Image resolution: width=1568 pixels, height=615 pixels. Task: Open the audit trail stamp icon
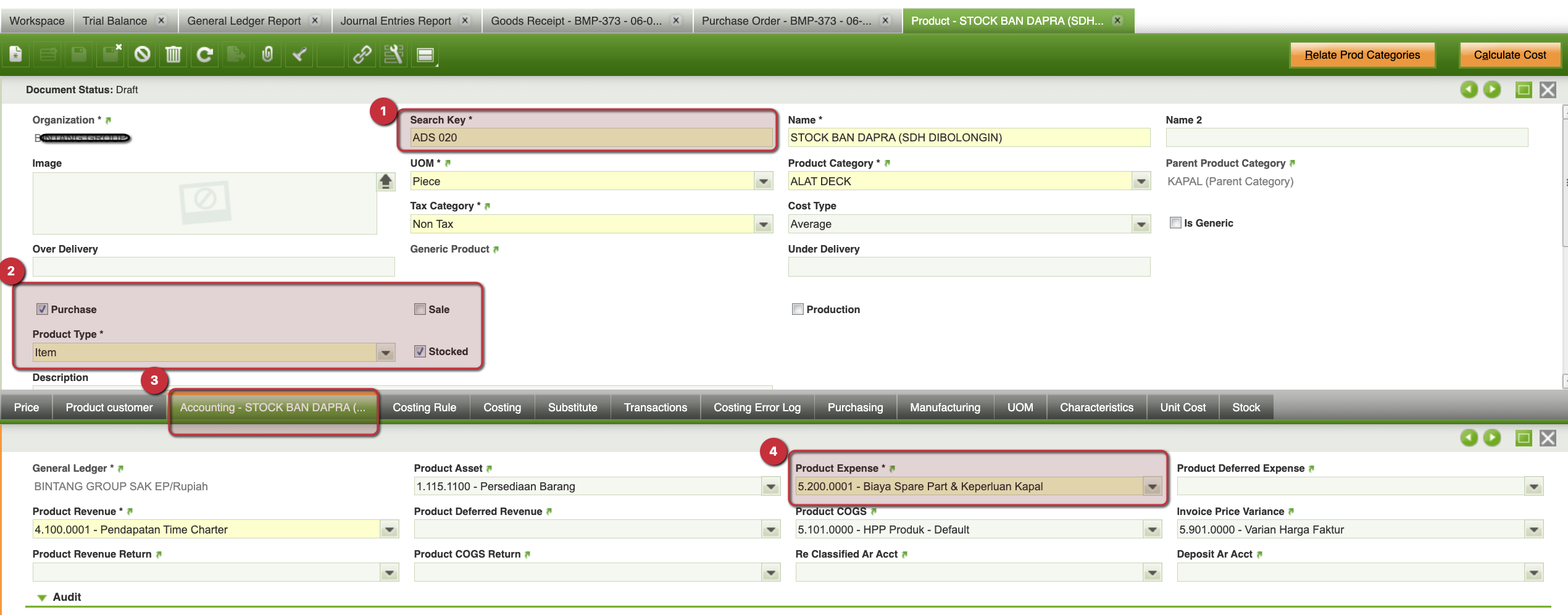coord(299,55)
